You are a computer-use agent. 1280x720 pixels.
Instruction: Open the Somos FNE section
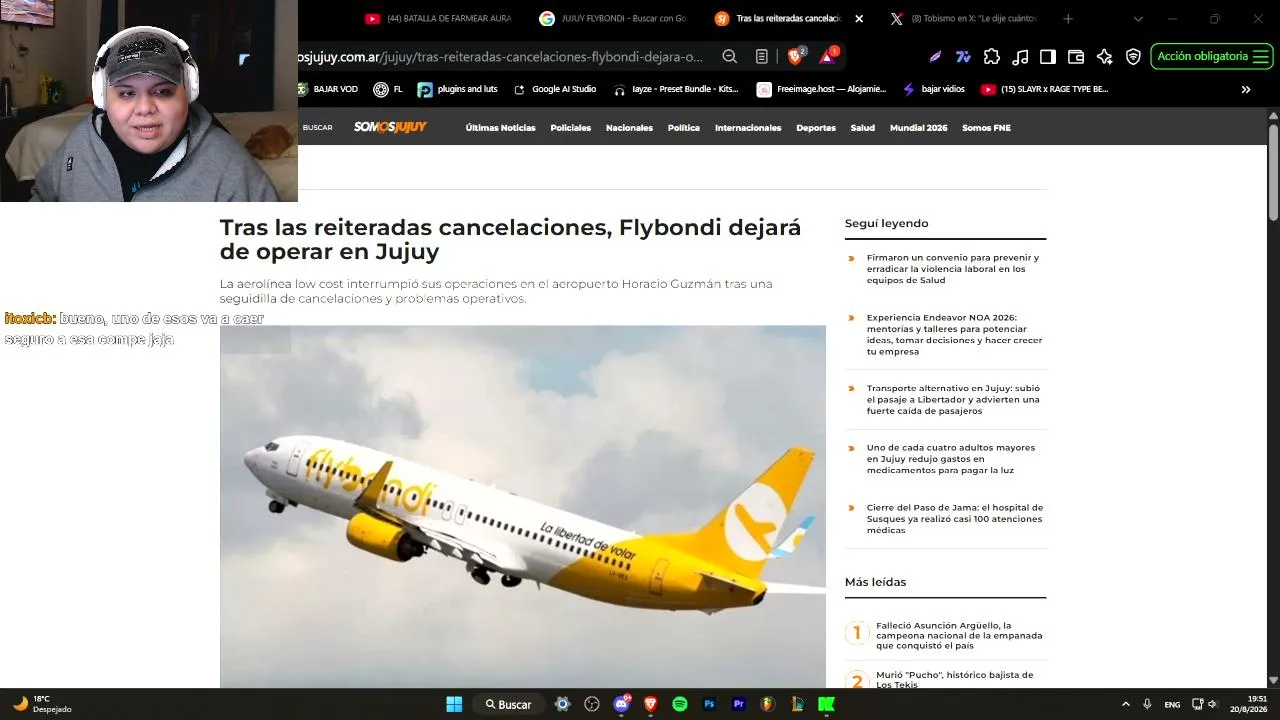[x=986, y=128]
